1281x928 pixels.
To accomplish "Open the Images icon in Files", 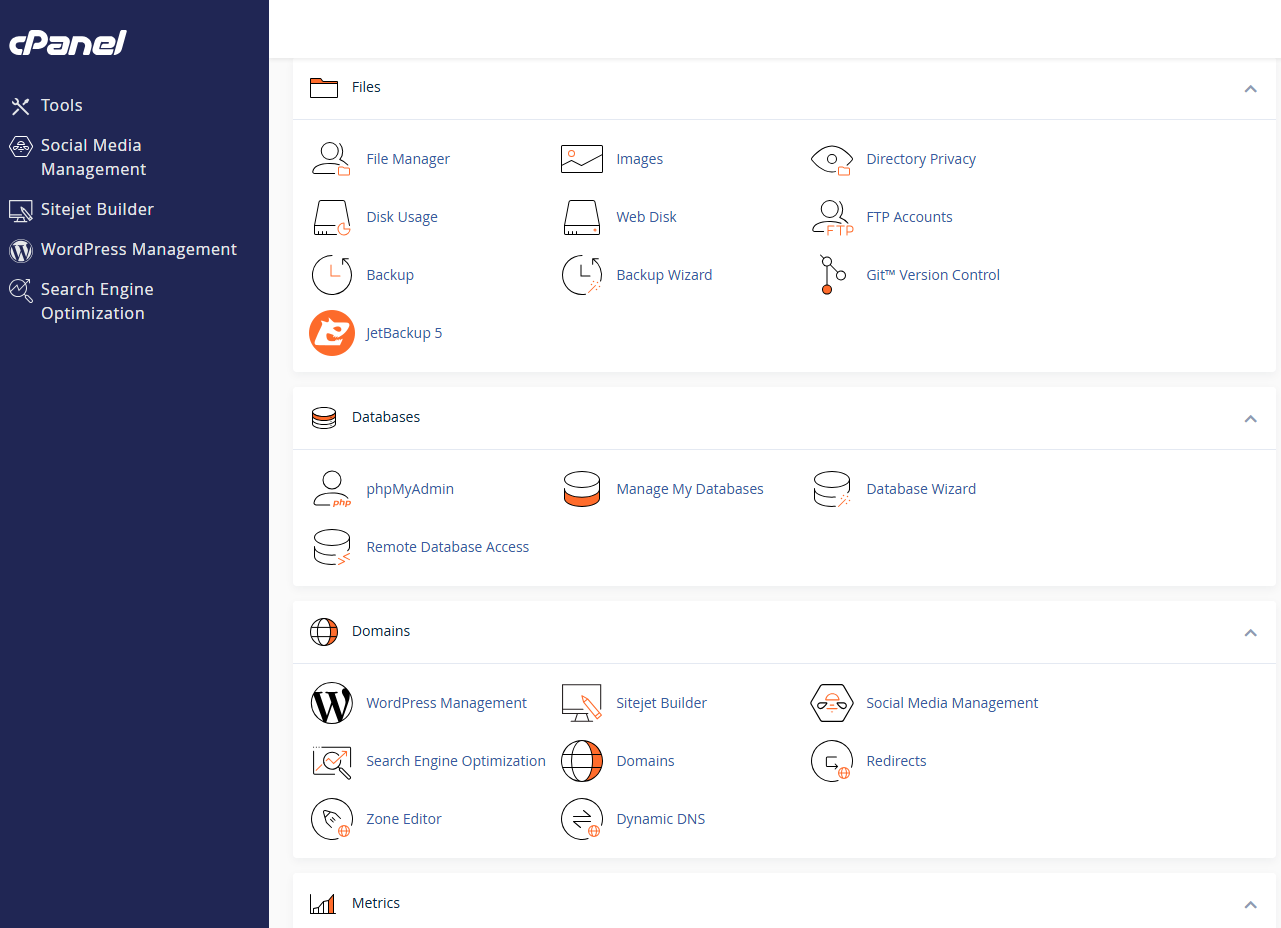I will 581,159.
